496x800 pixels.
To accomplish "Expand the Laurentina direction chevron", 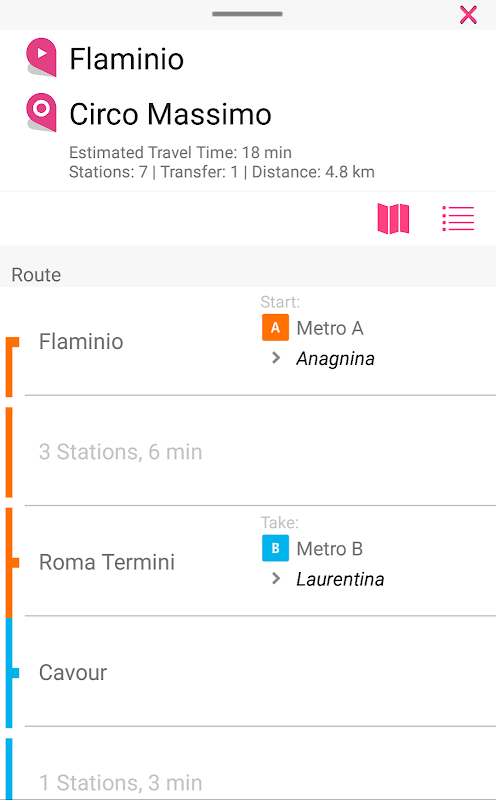I will tap(276, 579).
